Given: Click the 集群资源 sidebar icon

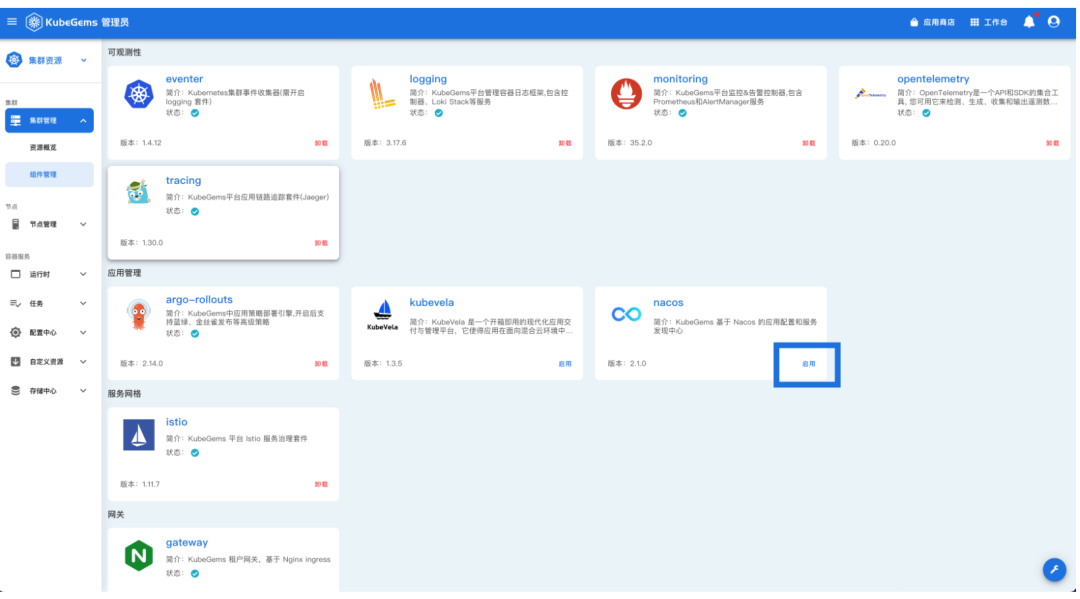Looking at the screenshot, I should [14, 60].
